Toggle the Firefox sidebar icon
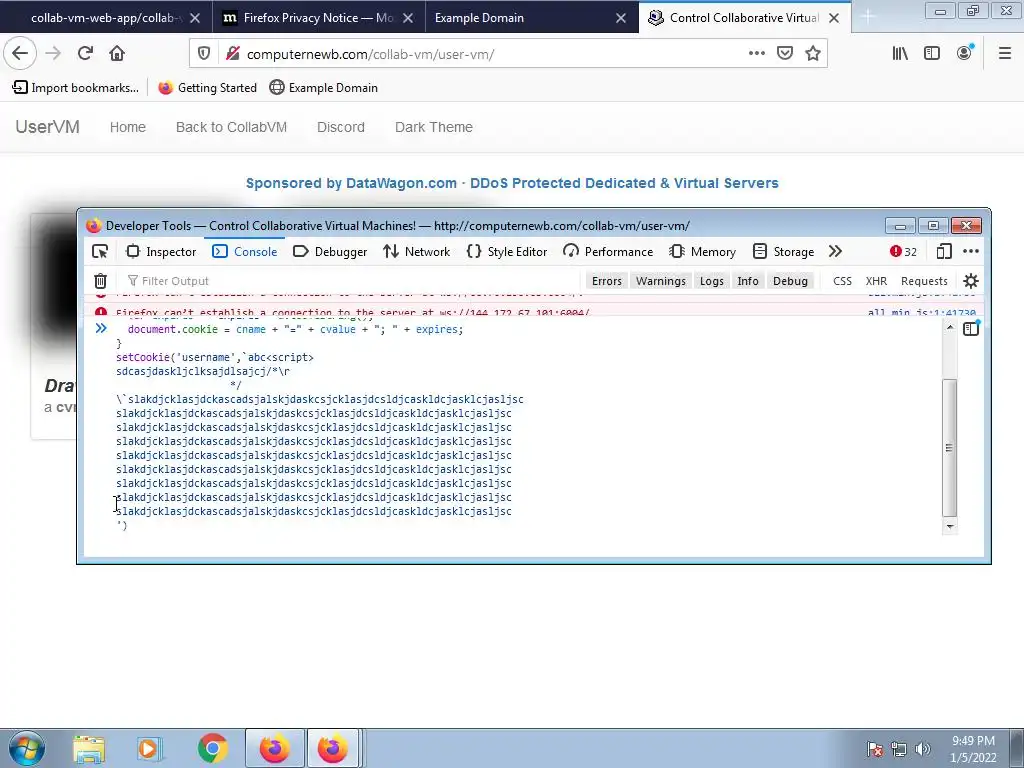 (x=932, y=54)
